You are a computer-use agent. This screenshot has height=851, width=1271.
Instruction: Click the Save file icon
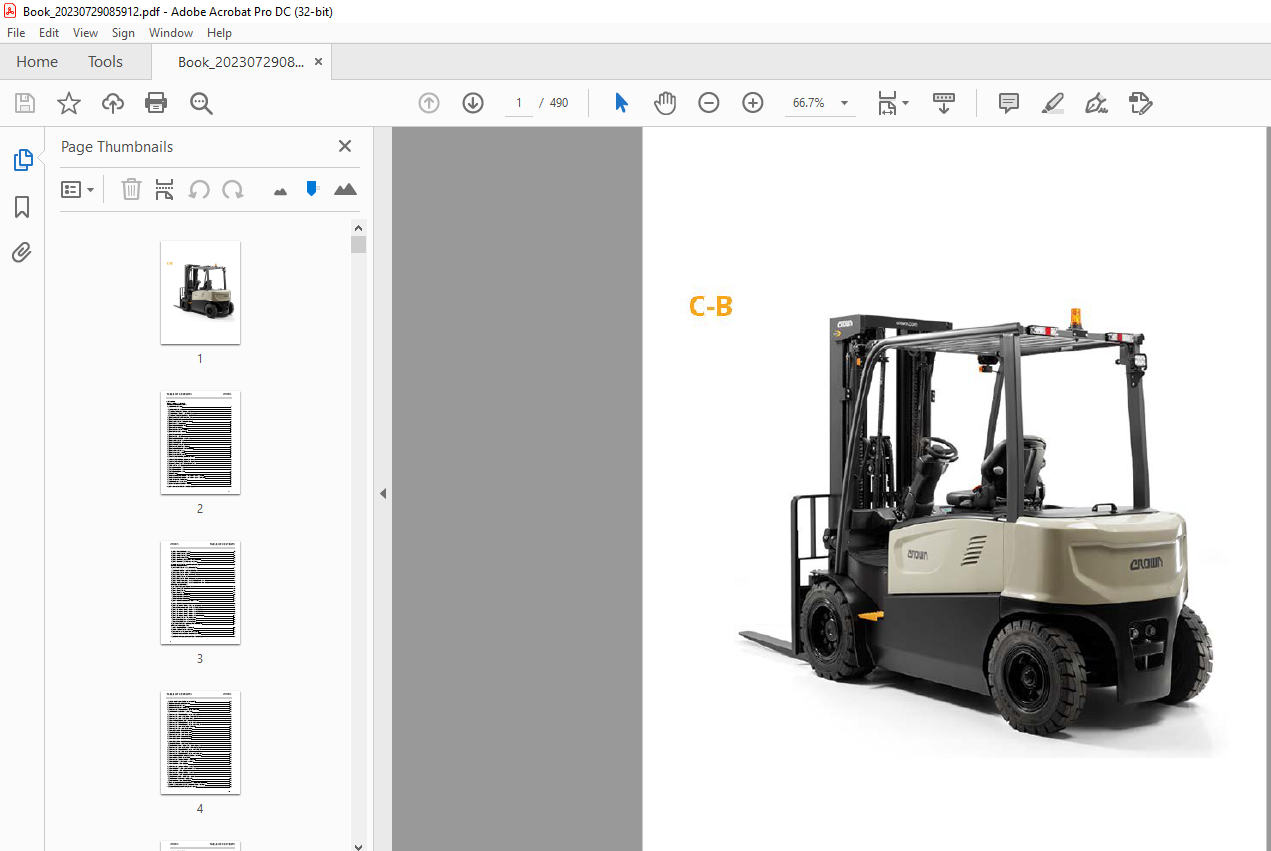25,103
